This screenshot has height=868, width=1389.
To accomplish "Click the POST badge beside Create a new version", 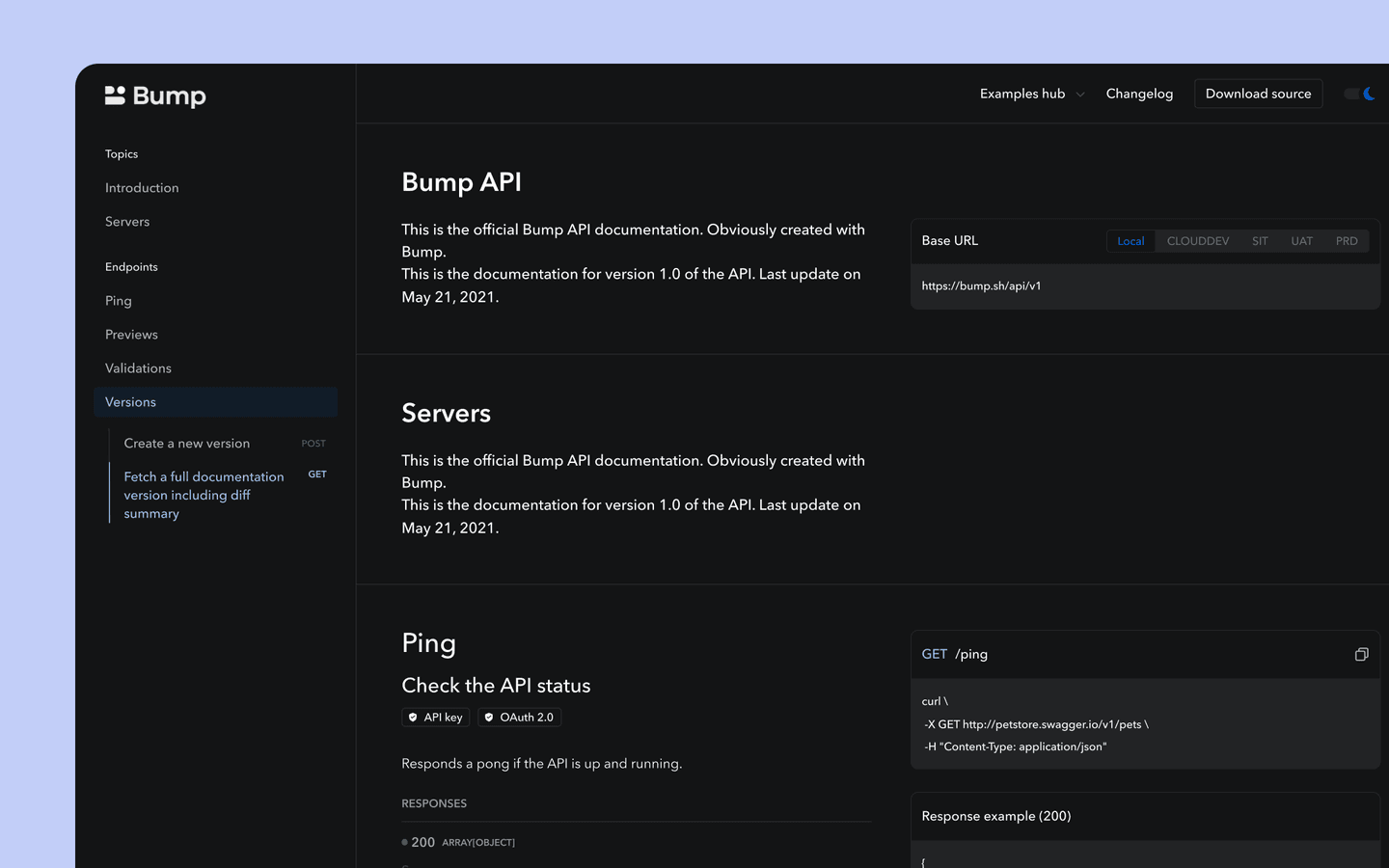I will [313, 444].
